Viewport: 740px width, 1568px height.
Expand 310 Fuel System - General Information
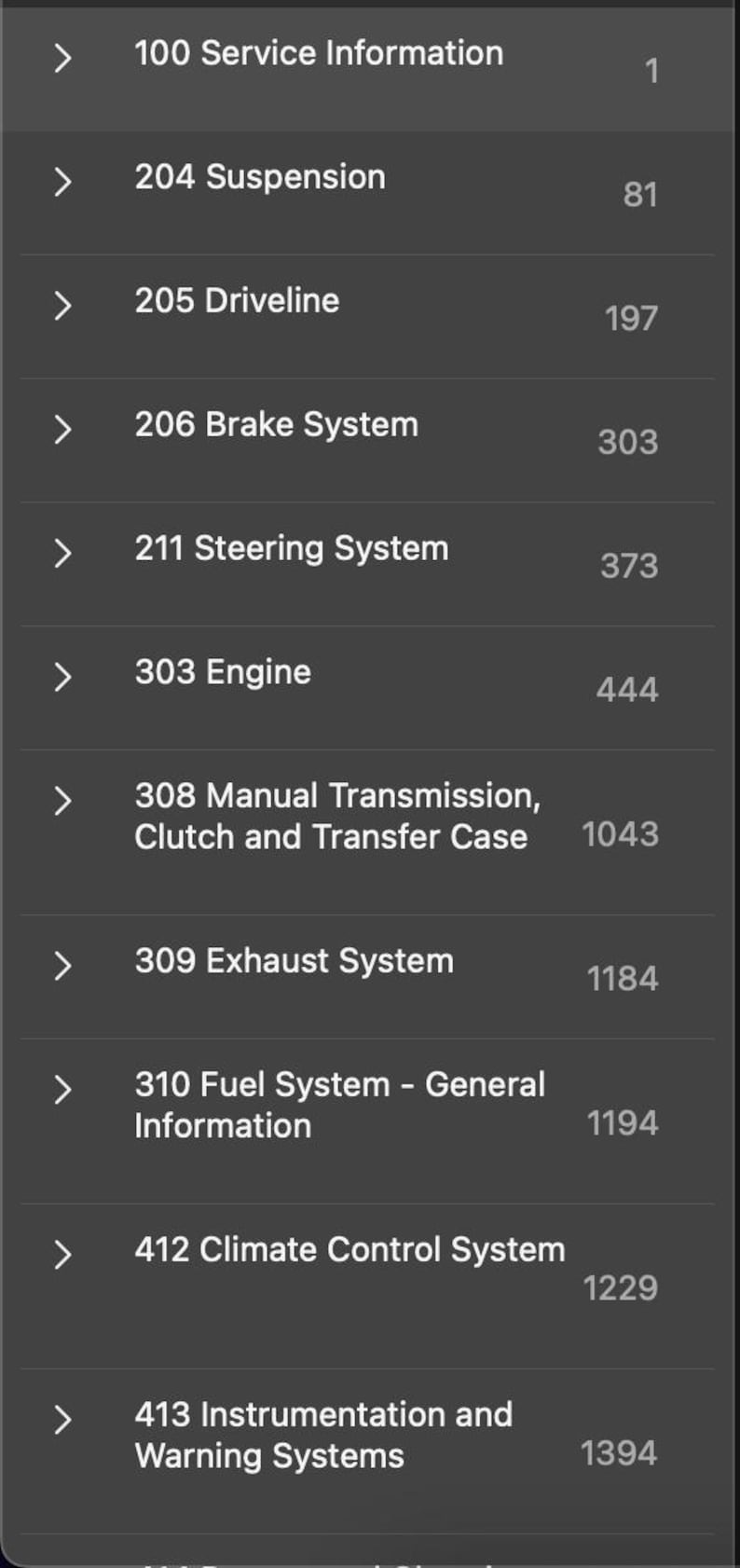[63, 1090]
